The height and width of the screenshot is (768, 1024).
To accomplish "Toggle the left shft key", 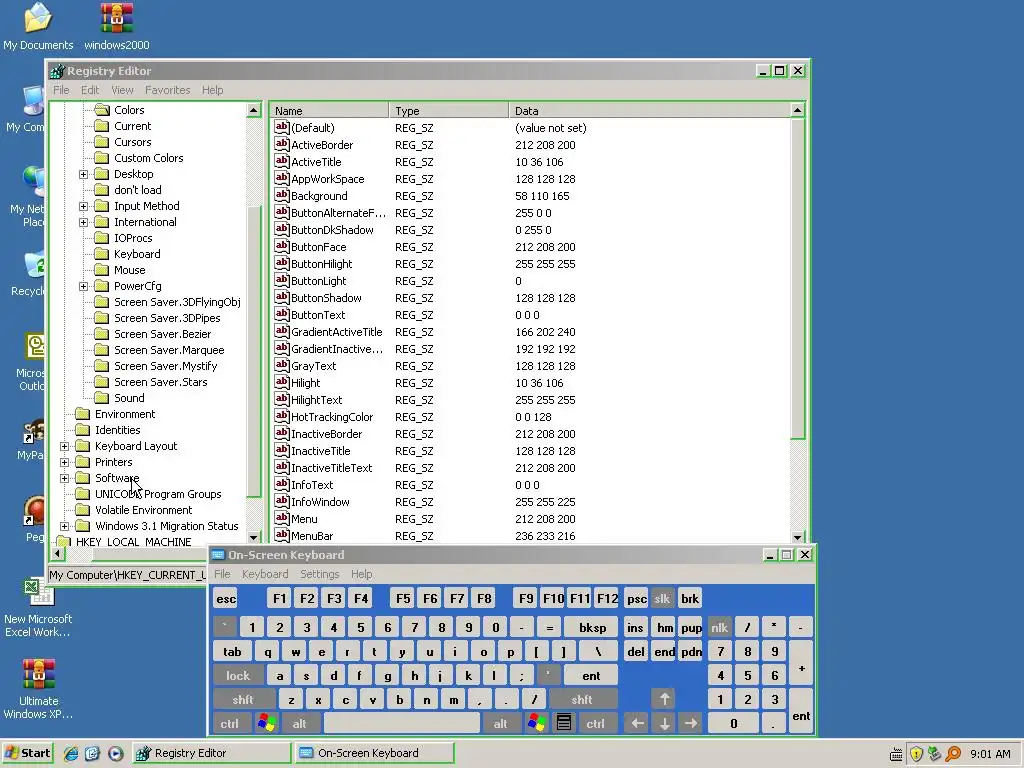I will [243, 699].
